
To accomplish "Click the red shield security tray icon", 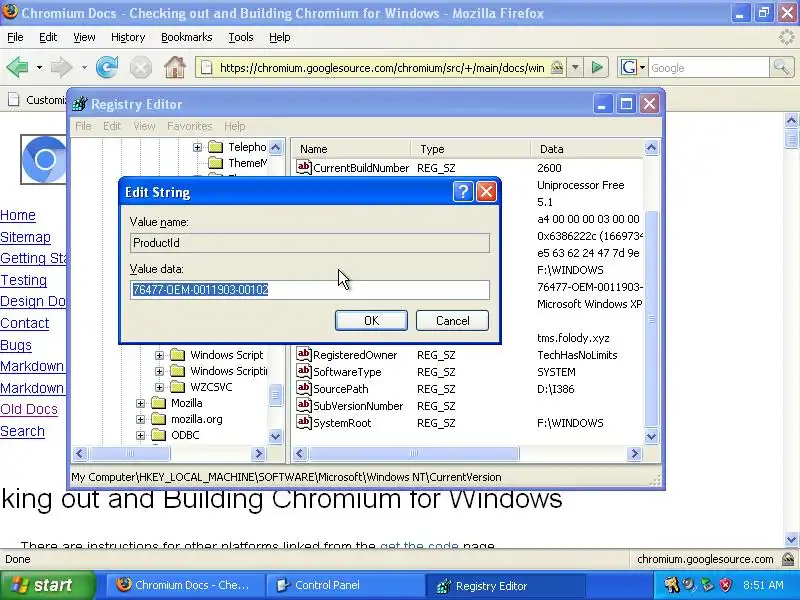I will [x=725, y=585].
